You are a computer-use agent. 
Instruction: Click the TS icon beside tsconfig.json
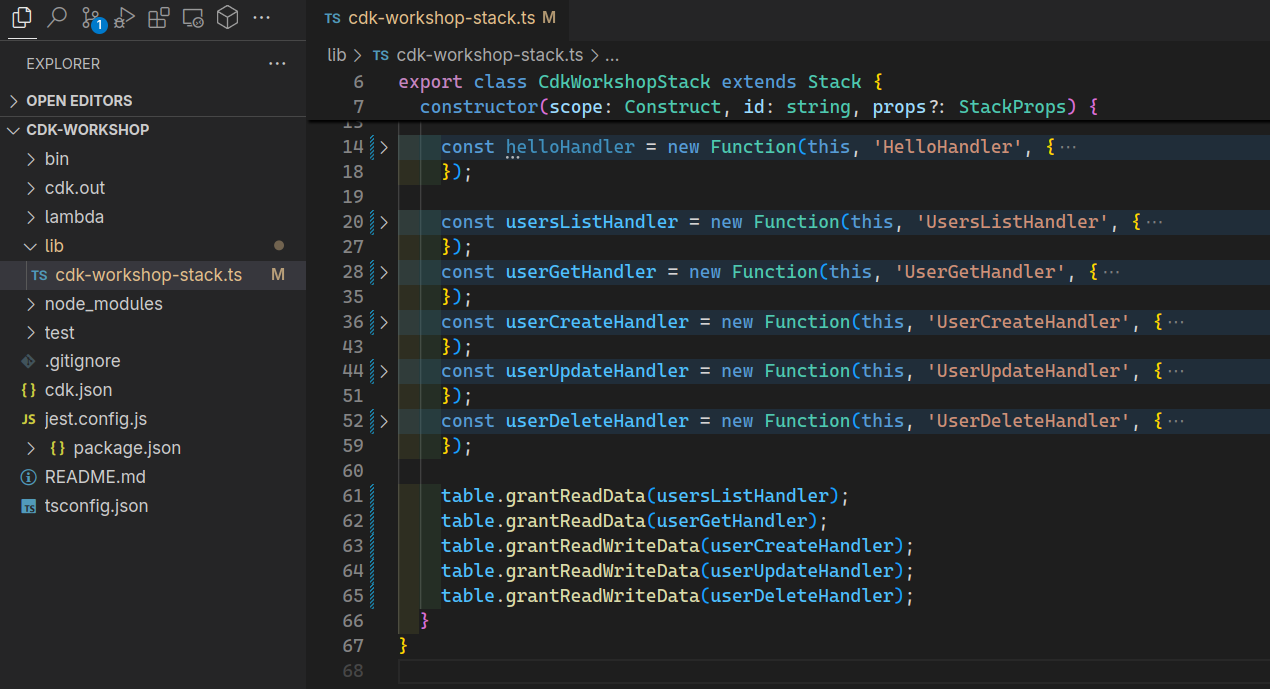[x=28, y=506]
